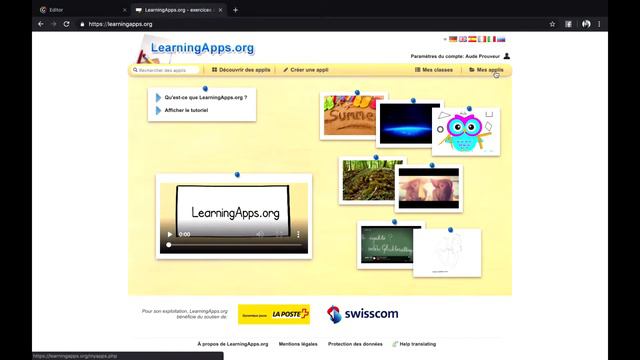Open Help translating footer link

coord(414,344)
